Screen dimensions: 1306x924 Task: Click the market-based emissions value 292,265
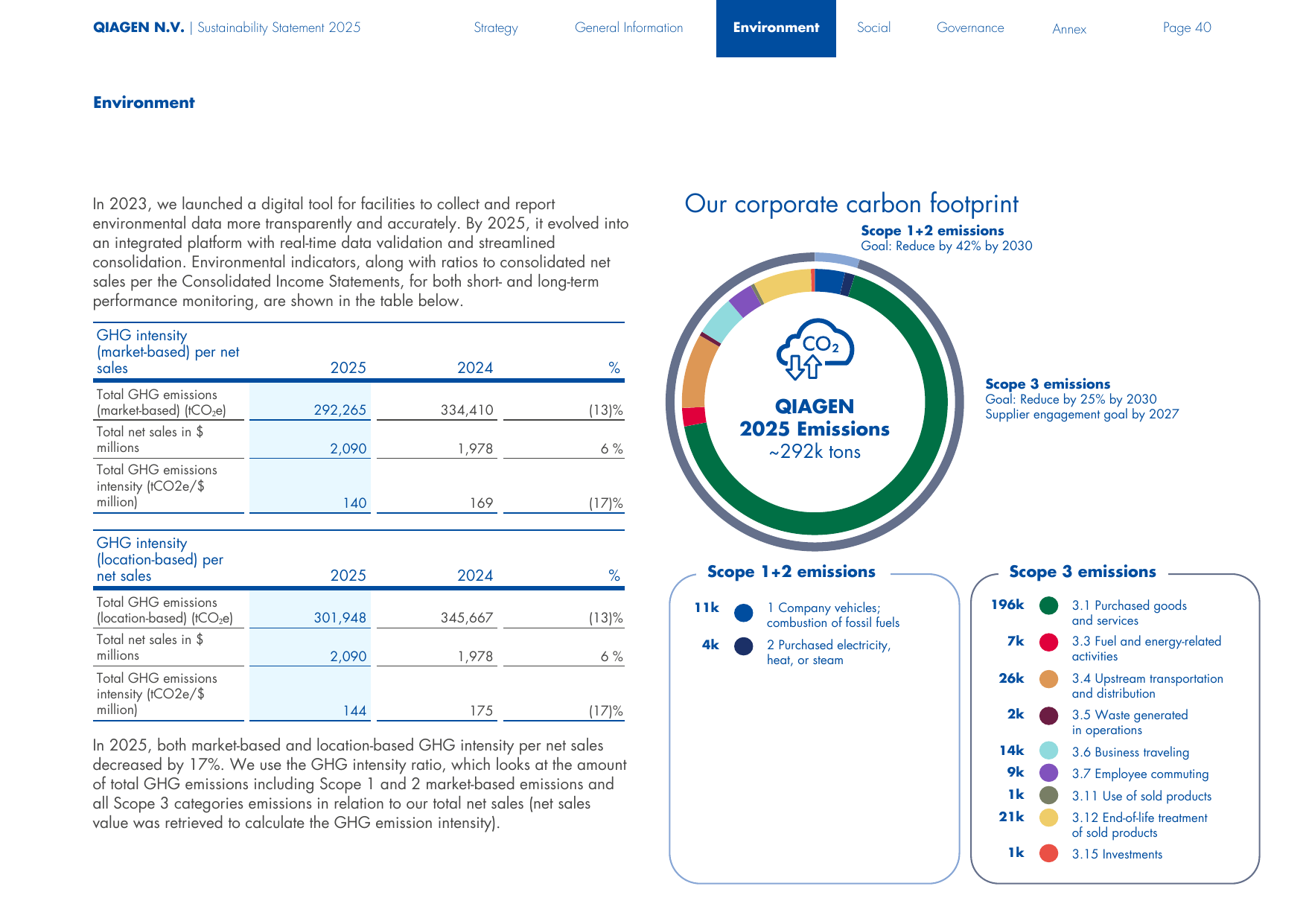click(340, 410)
